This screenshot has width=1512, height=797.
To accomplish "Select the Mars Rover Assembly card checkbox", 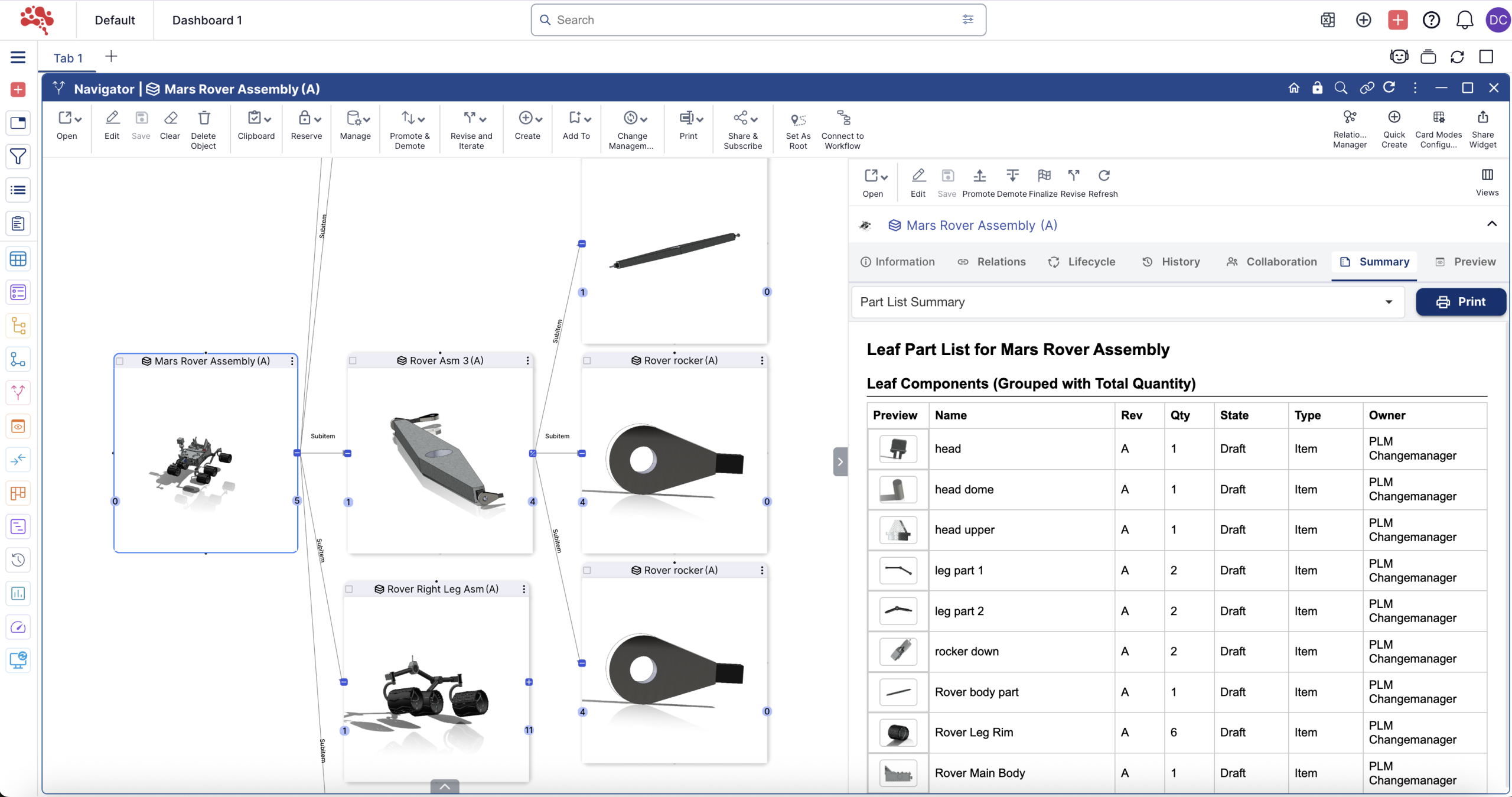I will [120, 361].
